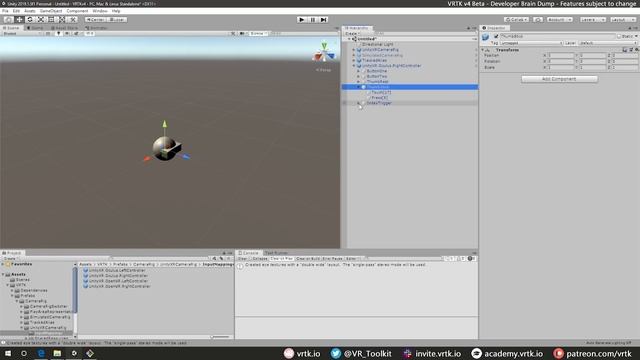Open the Hierarchy Create dropdown
The image size is (640, 360).
coord(352,33)
